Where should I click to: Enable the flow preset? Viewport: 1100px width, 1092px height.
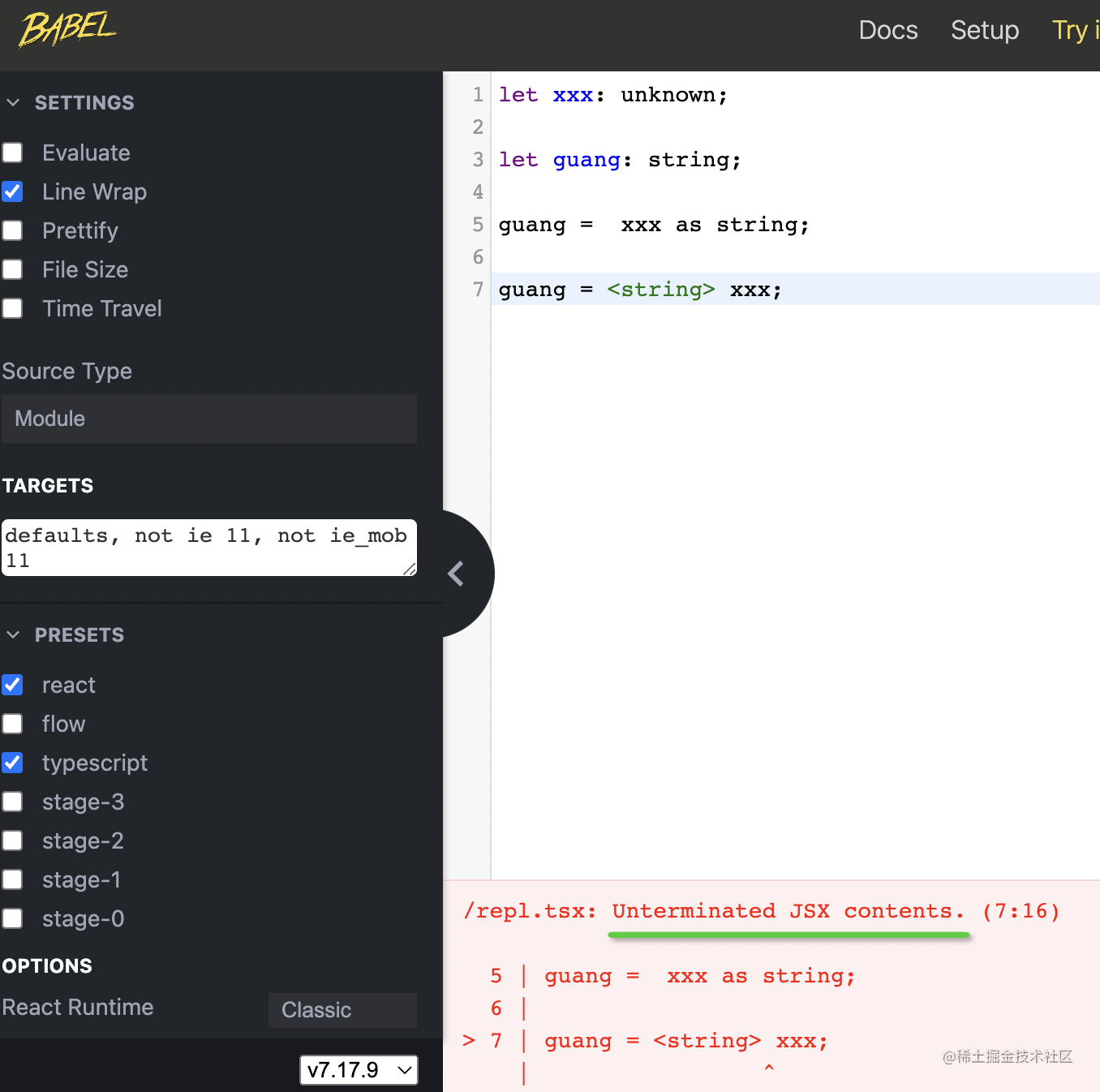tap(13, 724)
